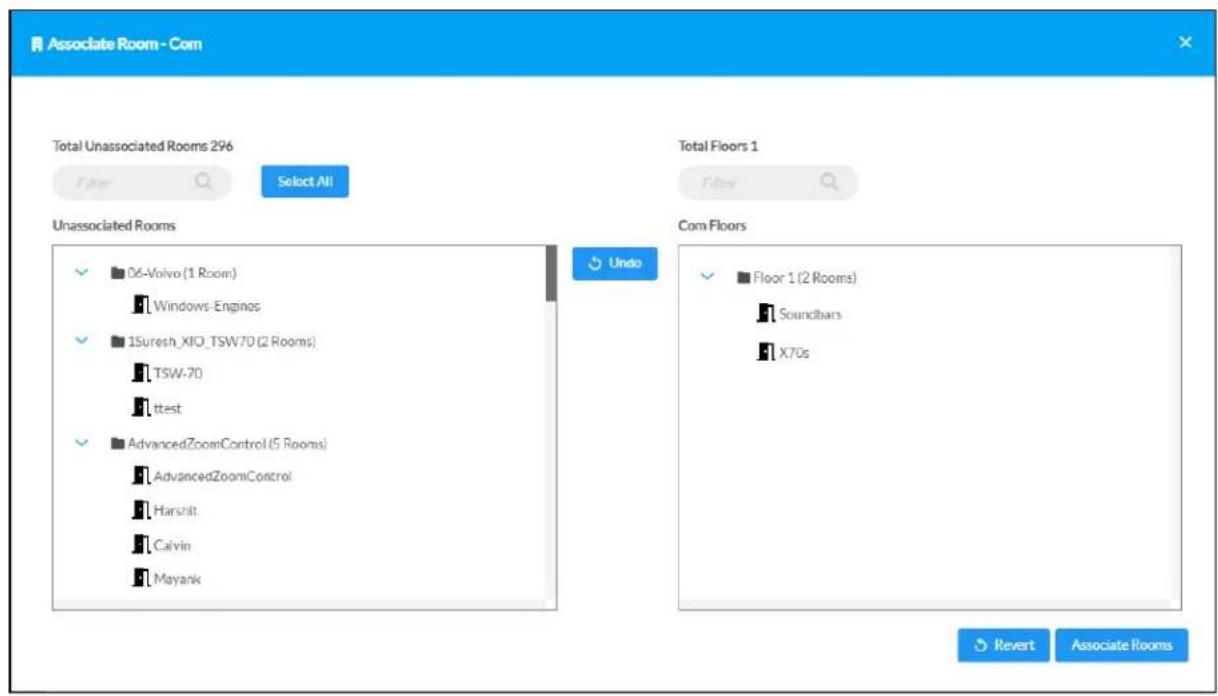Click the Revert button

click(x=1003, y=645)
